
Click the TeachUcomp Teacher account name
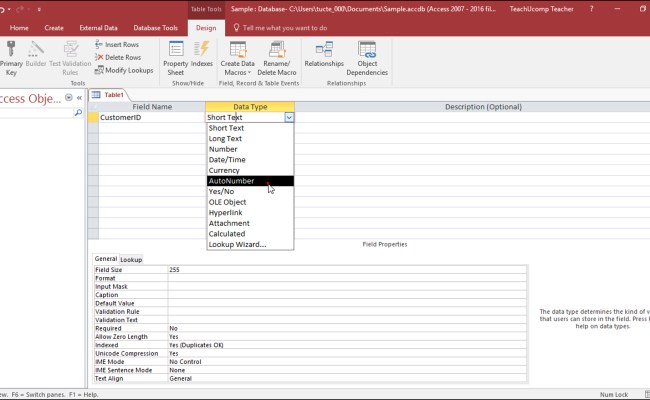click(541, 9)
